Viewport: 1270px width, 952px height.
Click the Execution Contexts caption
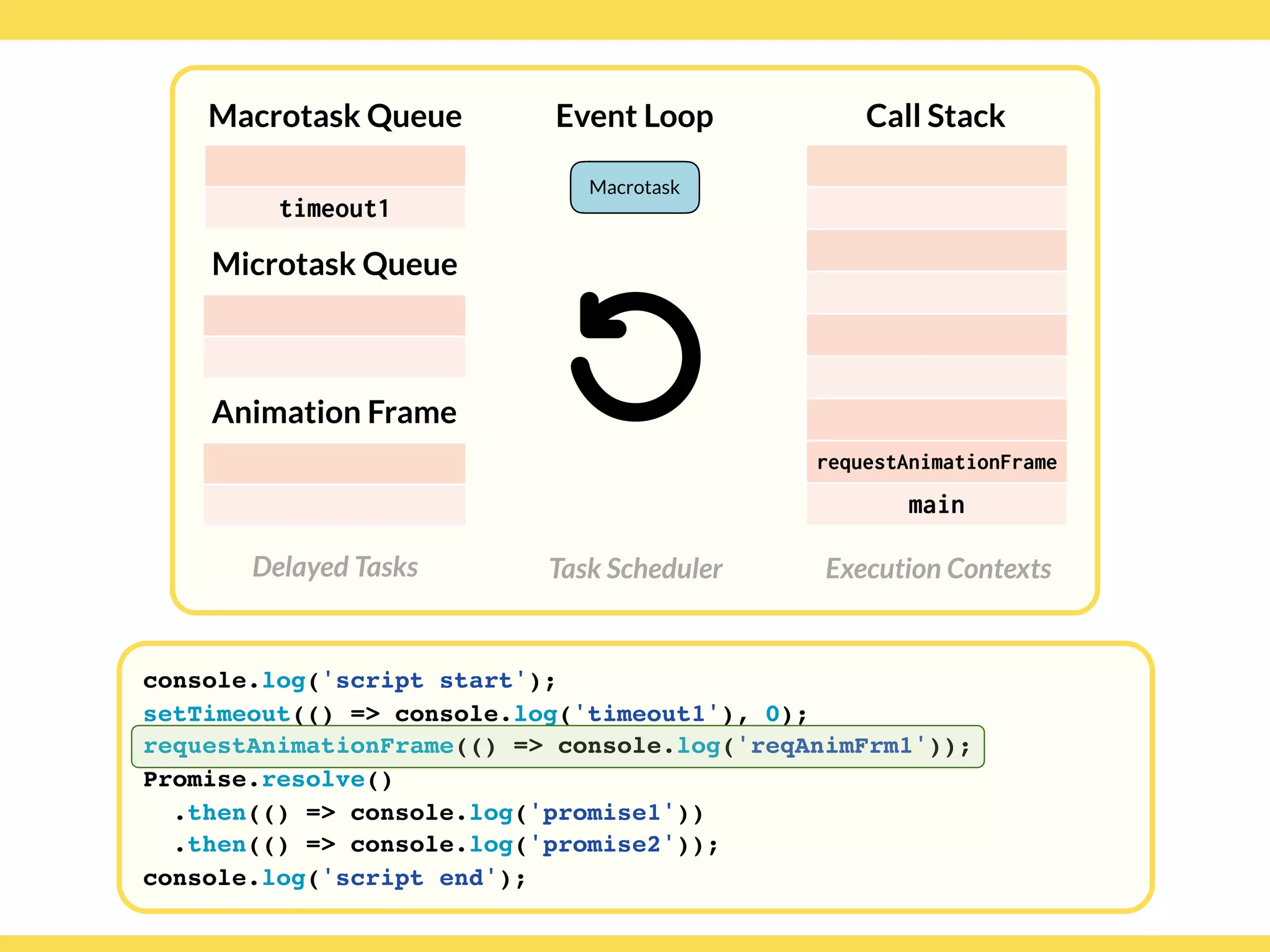click(x=938, y=568)
